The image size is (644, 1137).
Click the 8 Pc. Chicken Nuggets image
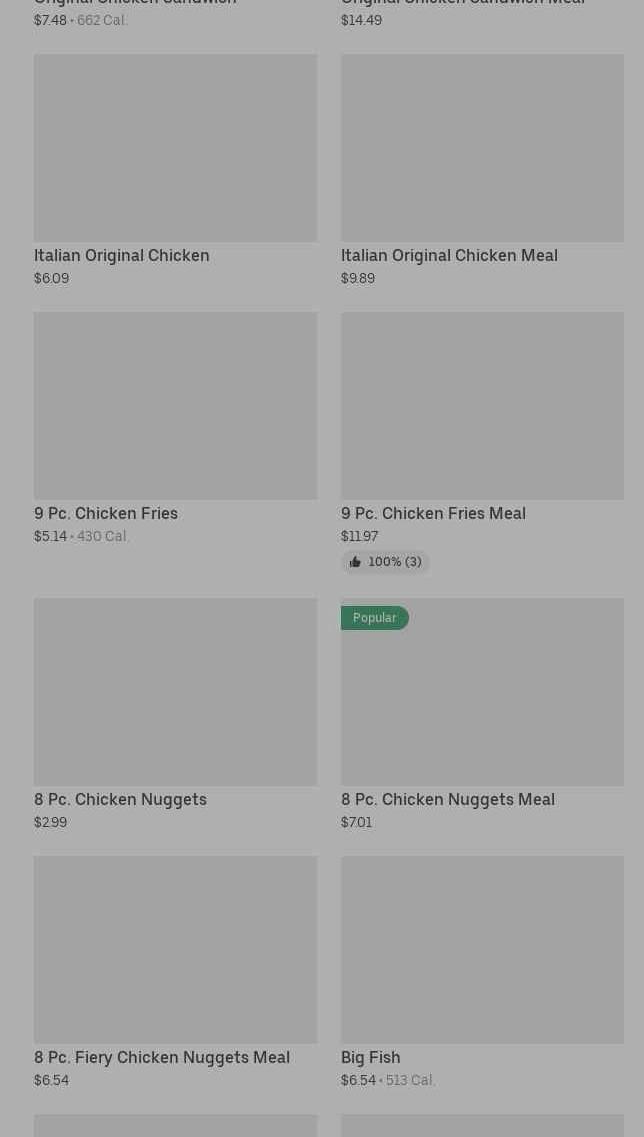(x=175, y=692)
